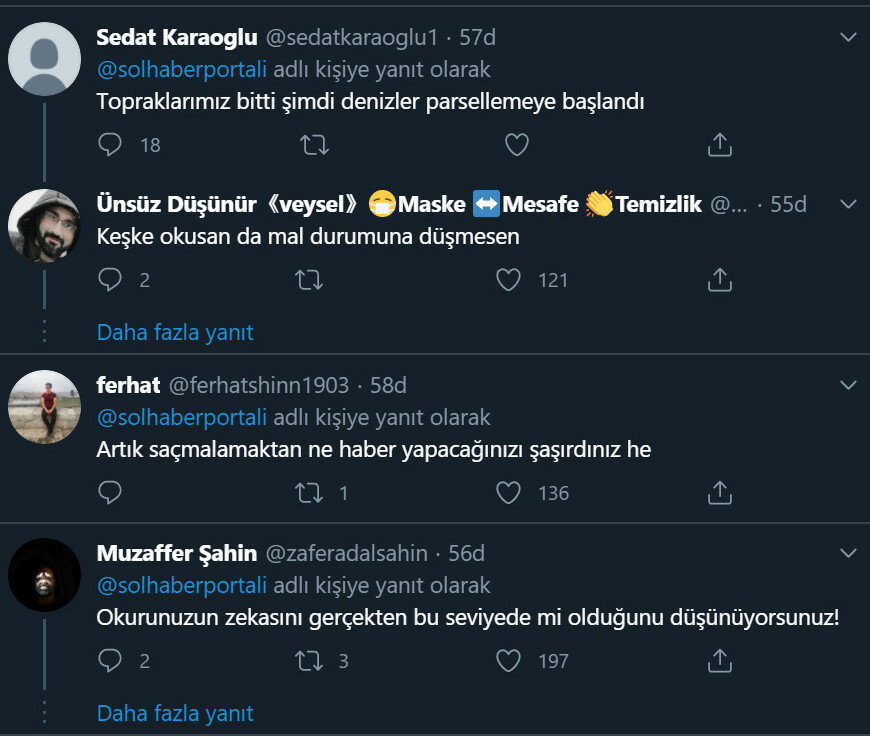Like Muzaffer Şahin's tweet with 197 likes
The image size is (870, 736).
click(x=508, y=661)
